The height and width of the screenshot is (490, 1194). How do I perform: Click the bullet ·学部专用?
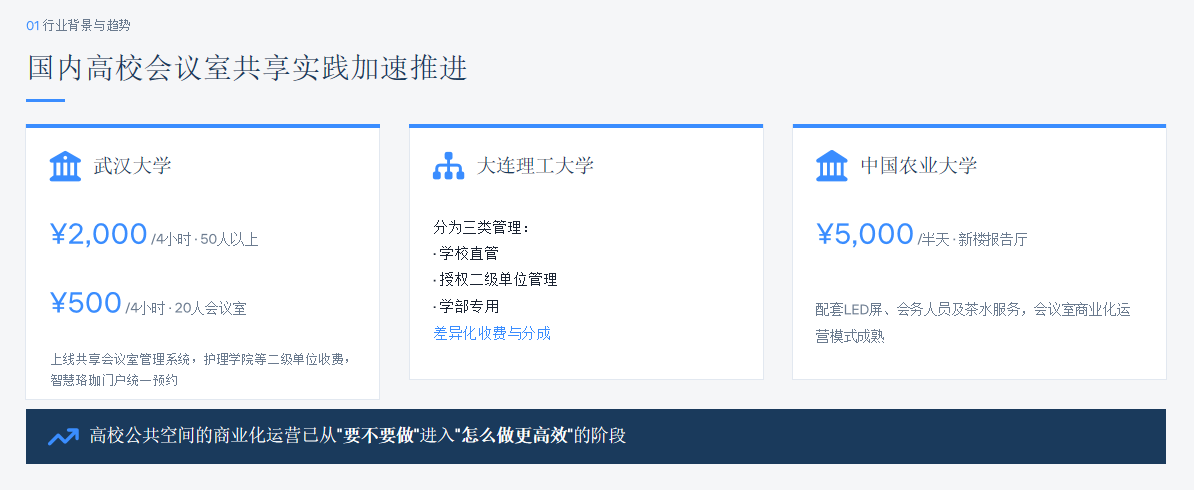point(466,306)
